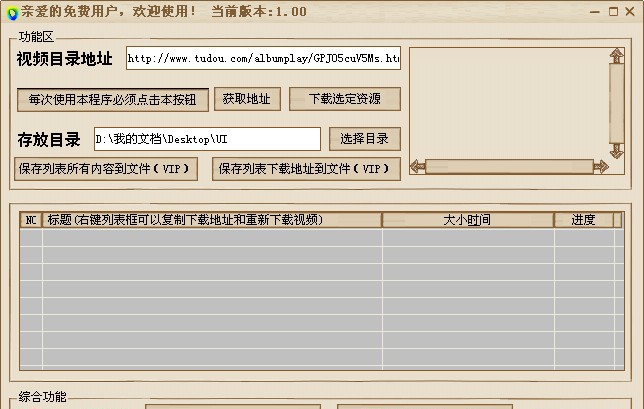The image size is (644, 409).
Task: Click the vertical scrollbar thumb in preview panel
Action: click(x=616, y=103)
